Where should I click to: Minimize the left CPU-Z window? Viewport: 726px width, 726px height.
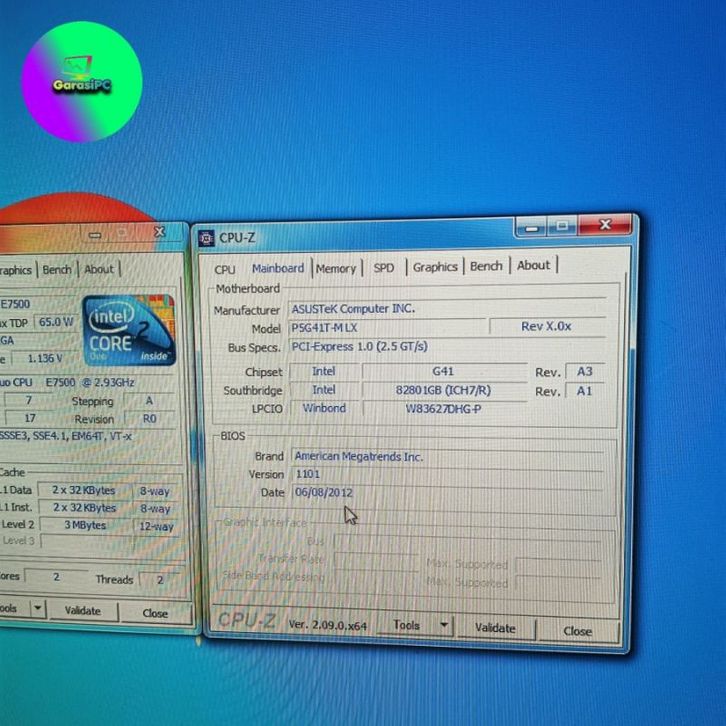[95, 235]
